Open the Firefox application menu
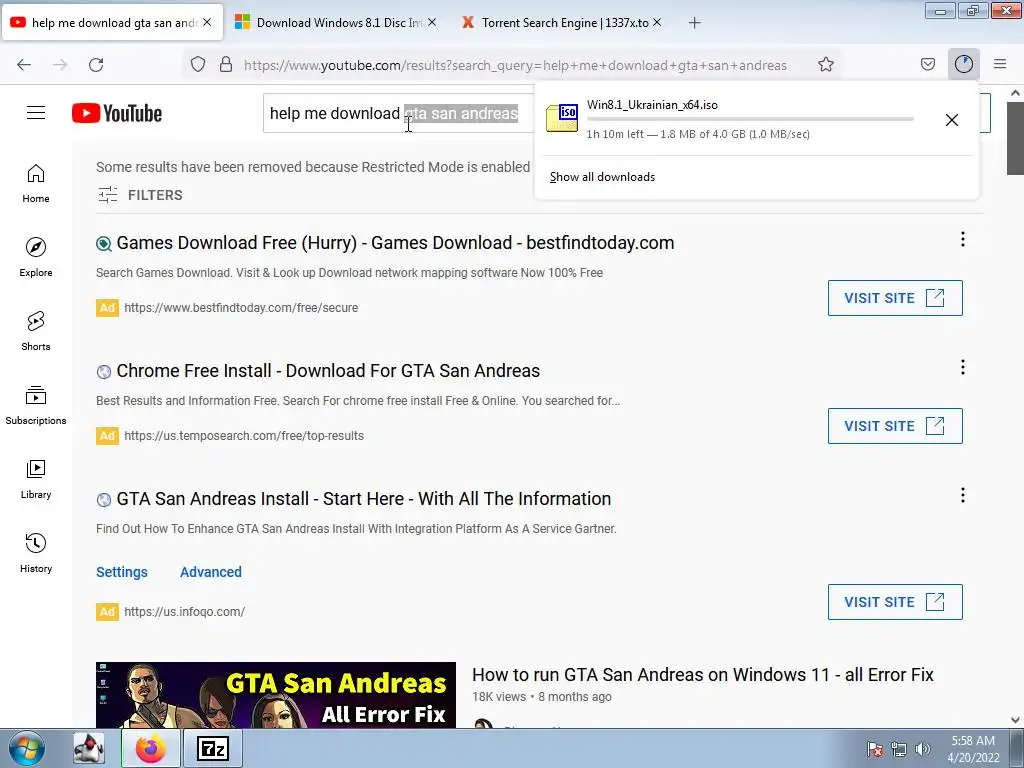 [x=1000, y=64]
